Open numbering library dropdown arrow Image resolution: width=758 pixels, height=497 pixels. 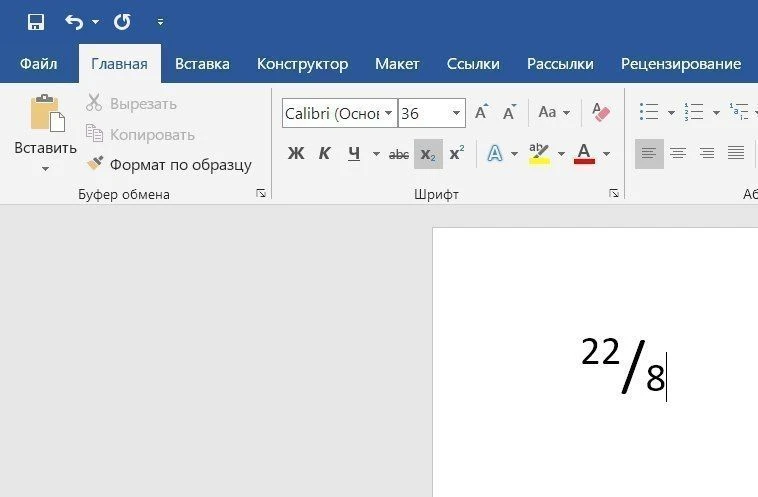coord(716,113)
